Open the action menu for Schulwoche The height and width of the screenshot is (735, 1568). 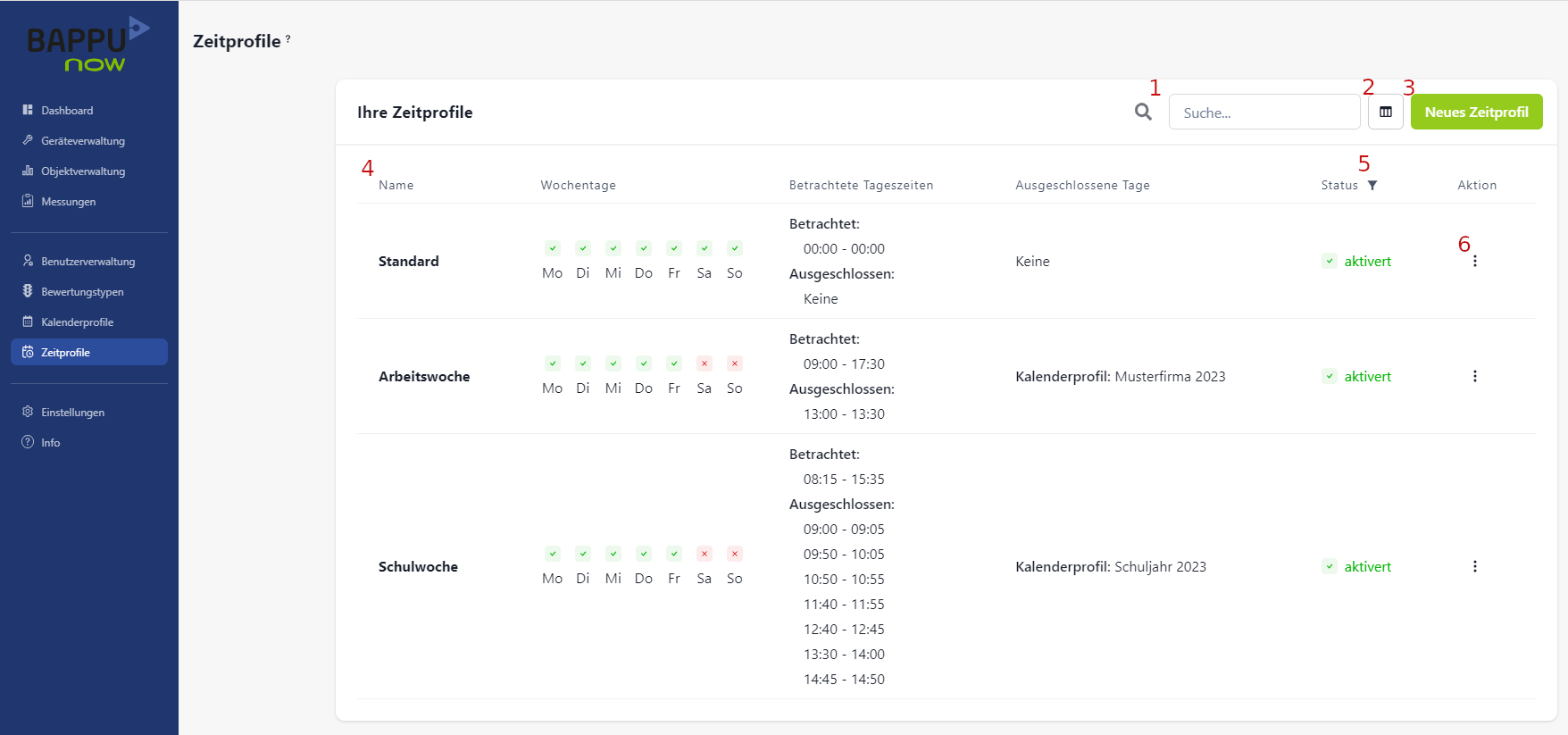point(1475,566)
